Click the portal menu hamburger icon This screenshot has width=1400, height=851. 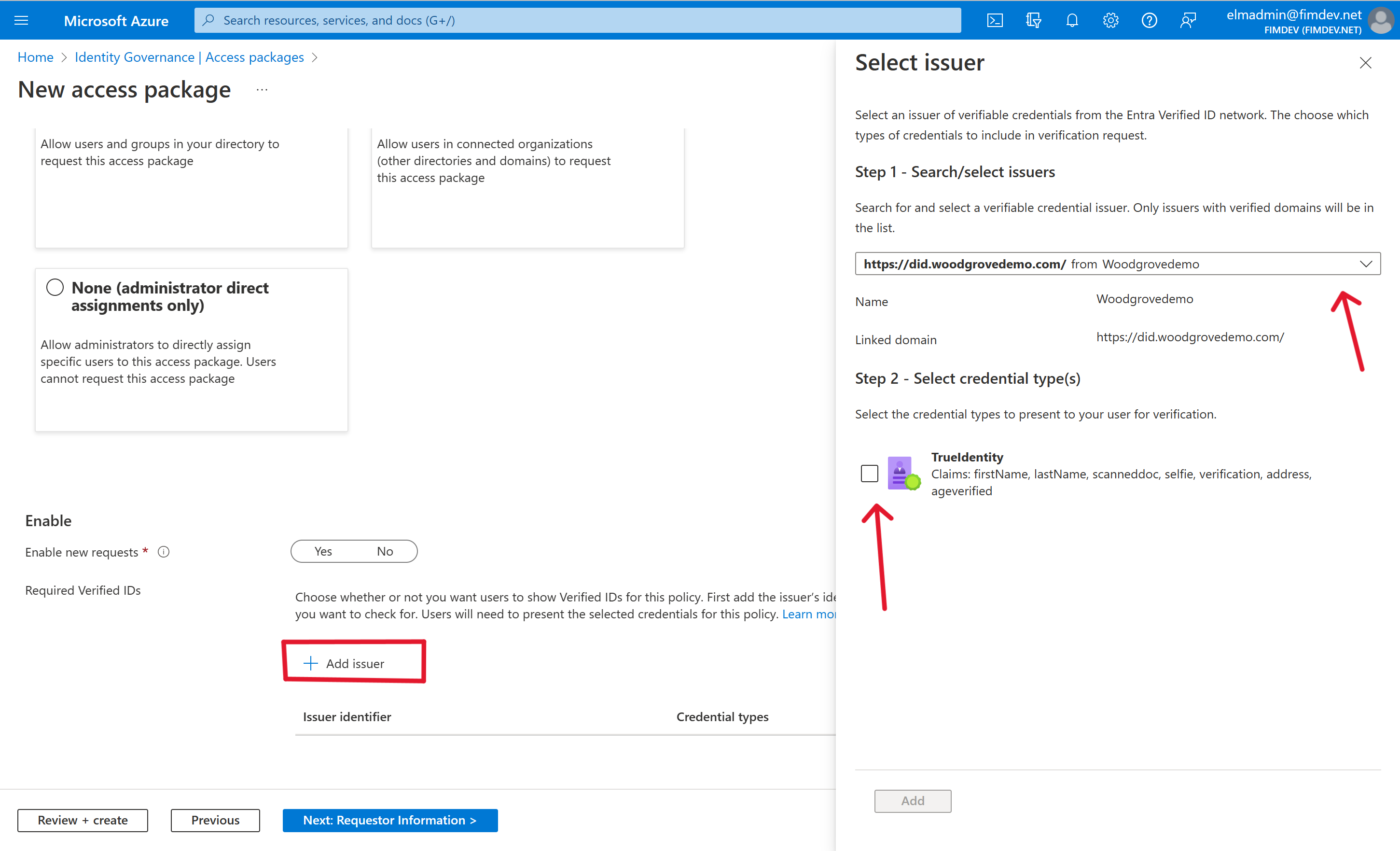(x=21, y=20)
